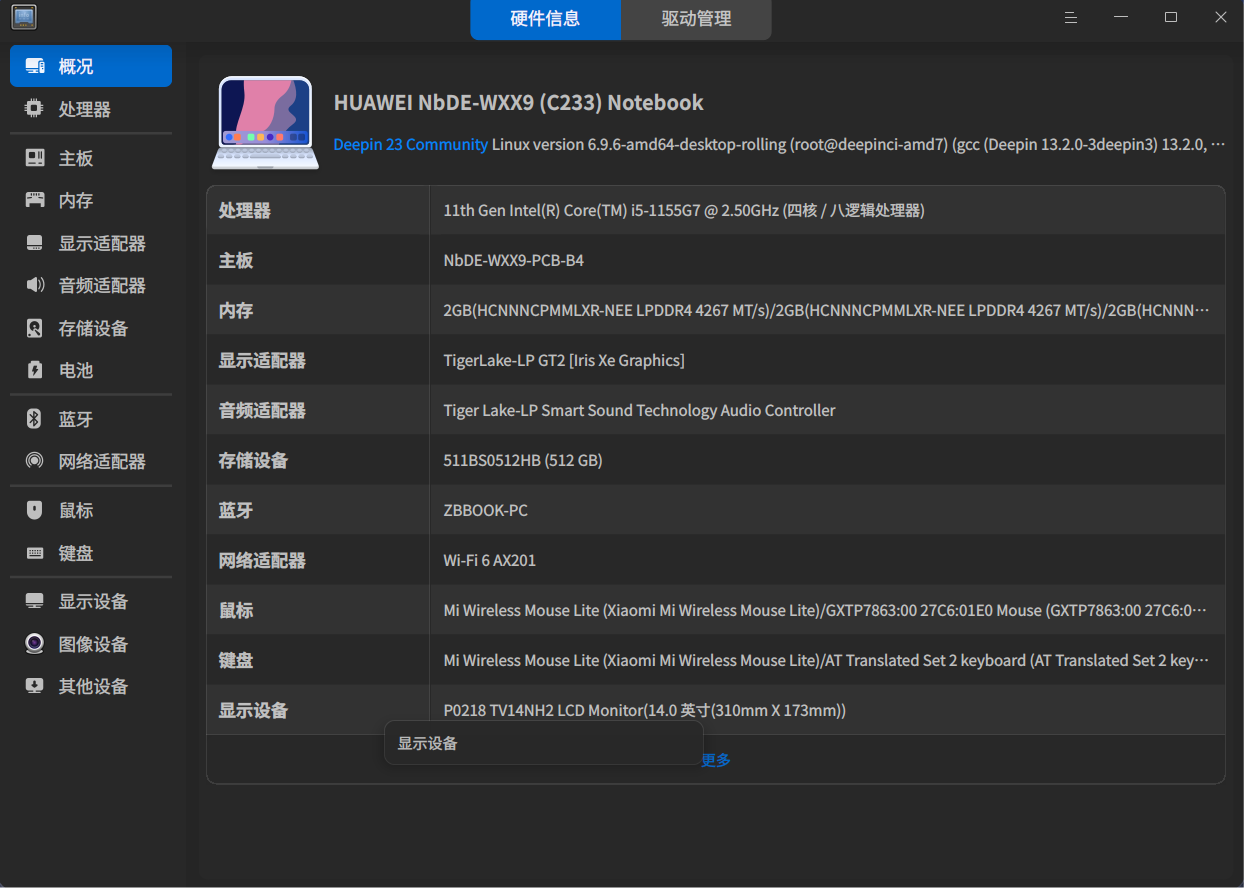Select the ZBBOOK-PC Bluetooth value
This screenshot has width=1244, height=888.
pyautogui.click(x=486, y=510)
